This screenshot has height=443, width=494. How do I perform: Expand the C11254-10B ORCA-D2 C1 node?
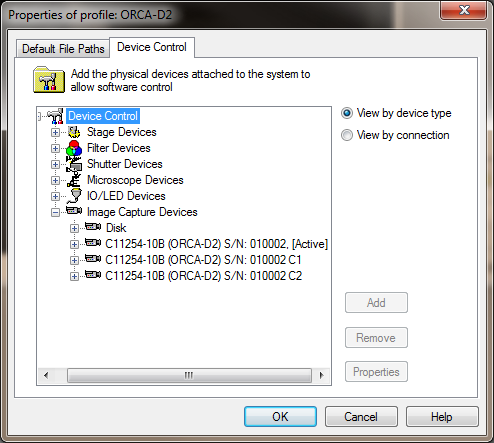tap(74, 260)
